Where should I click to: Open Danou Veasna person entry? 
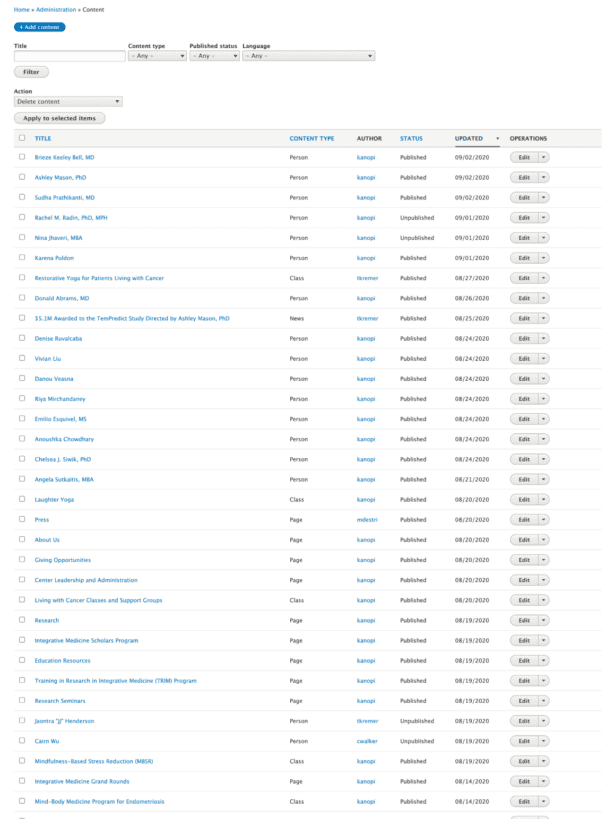(54, 379)
